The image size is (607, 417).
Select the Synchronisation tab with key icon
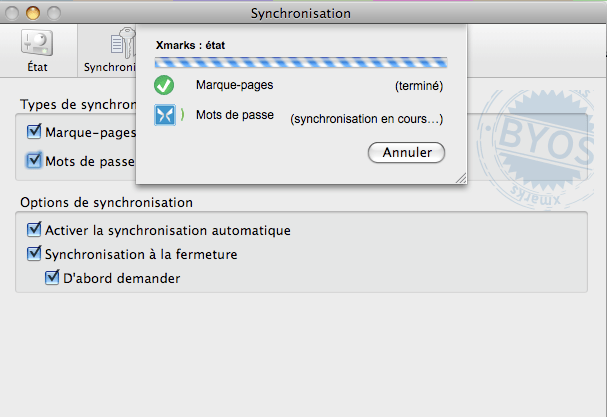(x=109, y=51)
